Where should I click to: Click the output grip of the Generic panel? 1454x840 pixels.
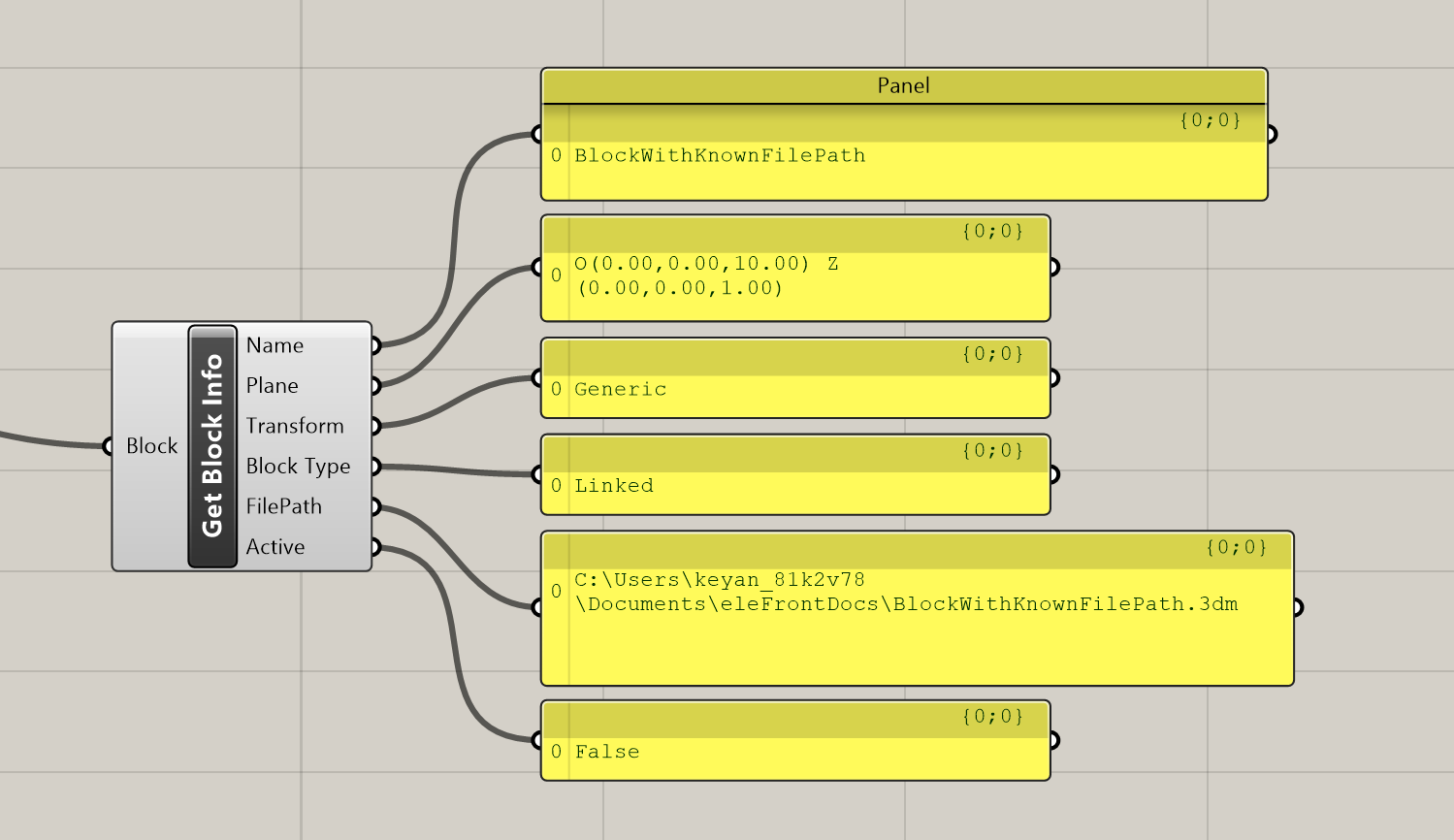pyautogui.click(x=1054, y=378)
